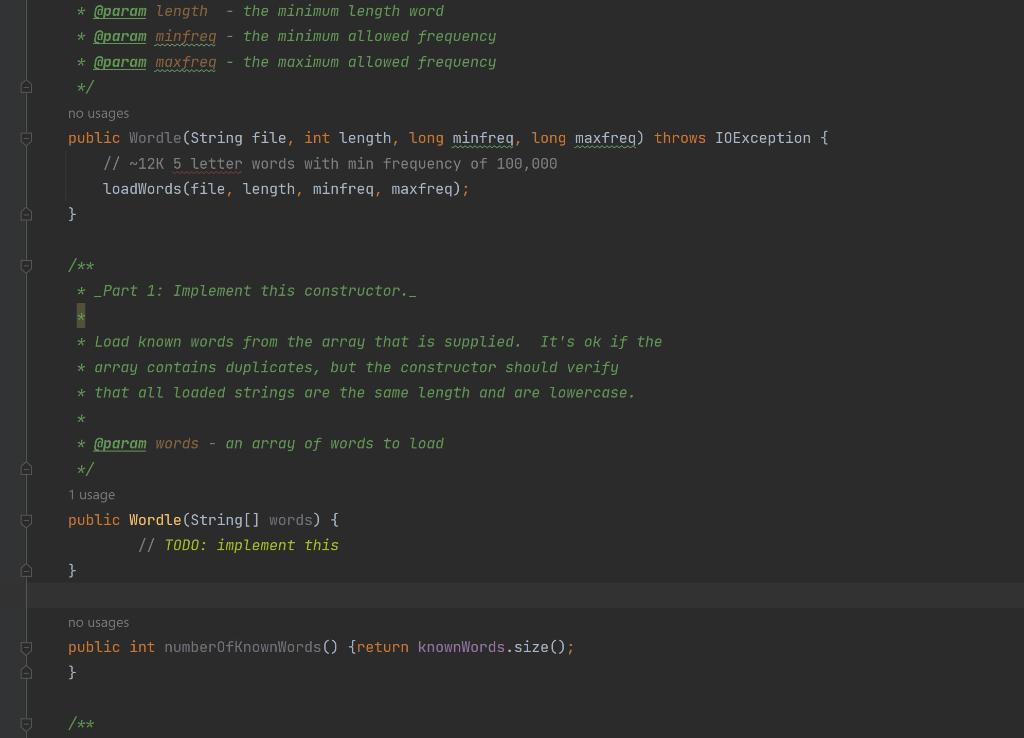Image resolution: width=1024 pixels, height=738 pixels.
Task: Click the 'knownWords' field reference
Action: [461, 647]
